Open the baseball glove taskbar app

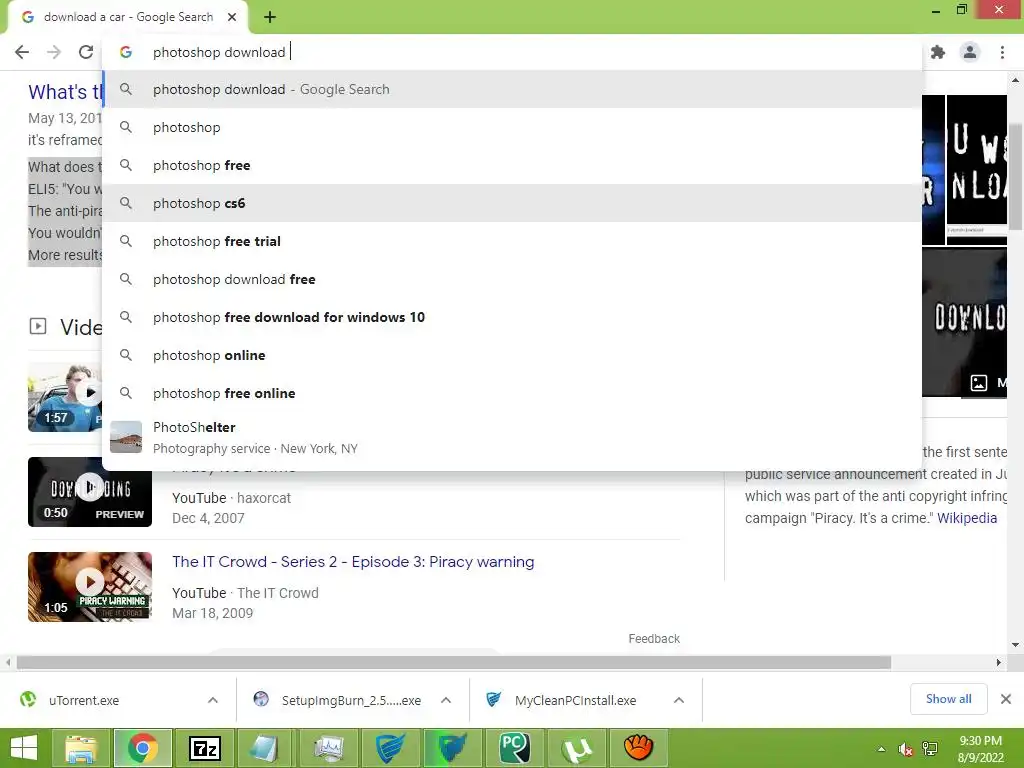[x=638, y=748]
